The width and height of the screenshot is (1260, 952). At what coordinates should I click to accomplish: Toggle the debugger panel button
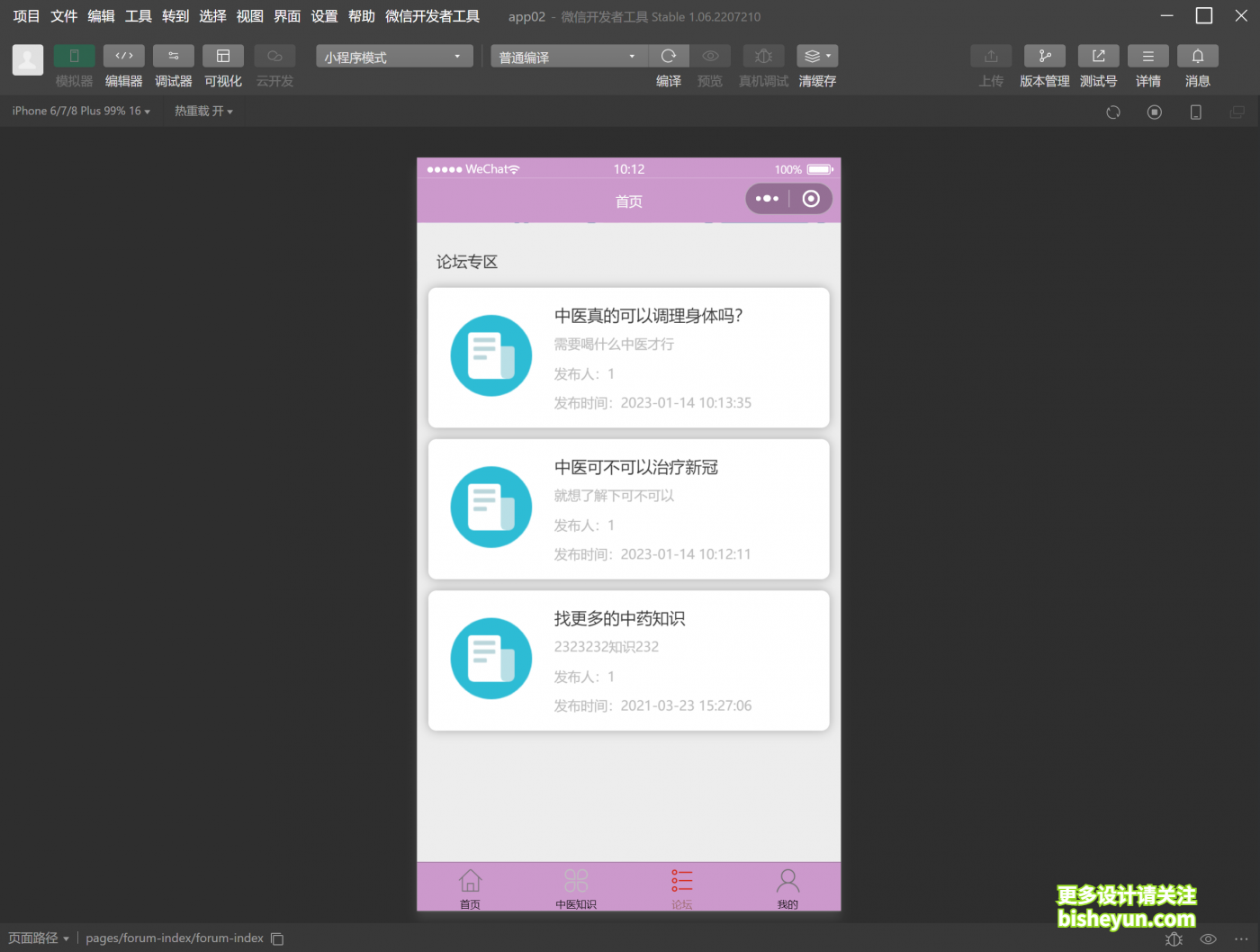pyautogui.click(x=174, y=56)
